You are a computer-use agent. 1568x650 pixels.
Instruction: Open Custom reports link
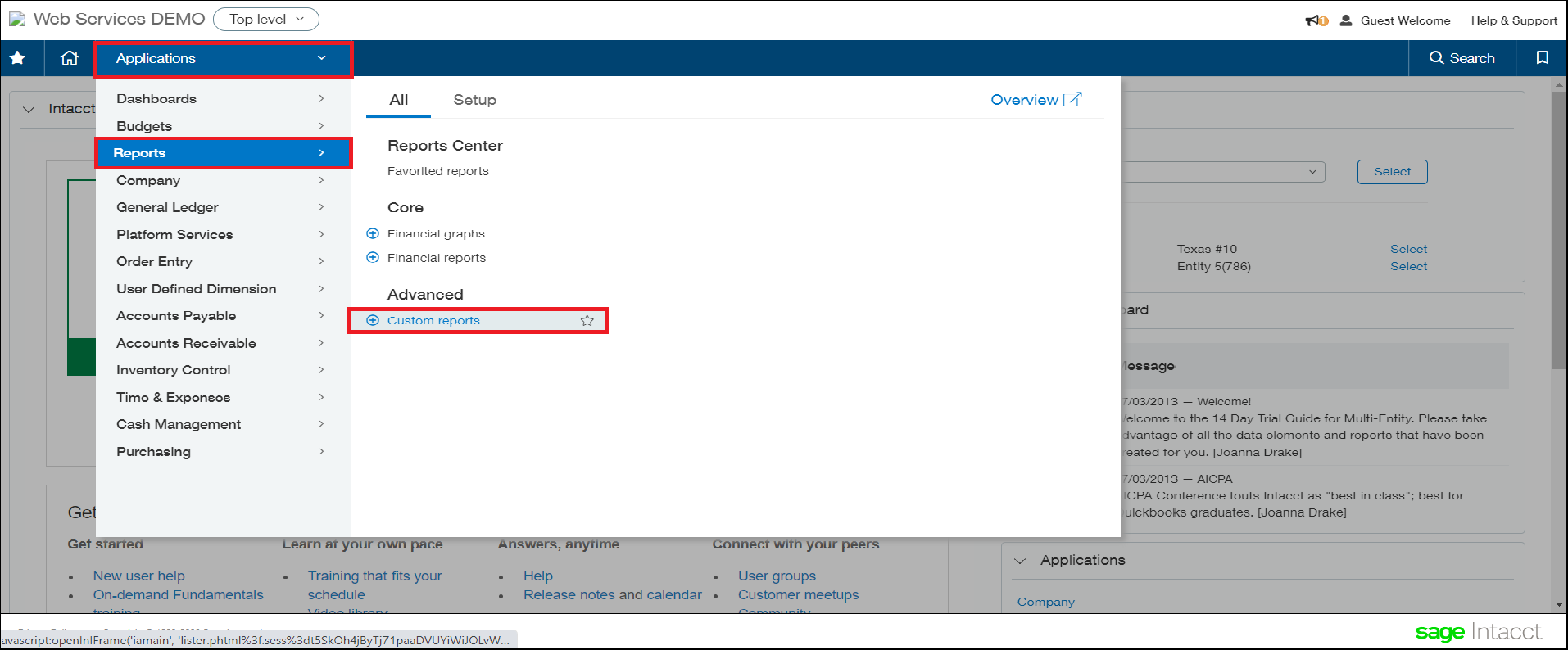[433, 321]
